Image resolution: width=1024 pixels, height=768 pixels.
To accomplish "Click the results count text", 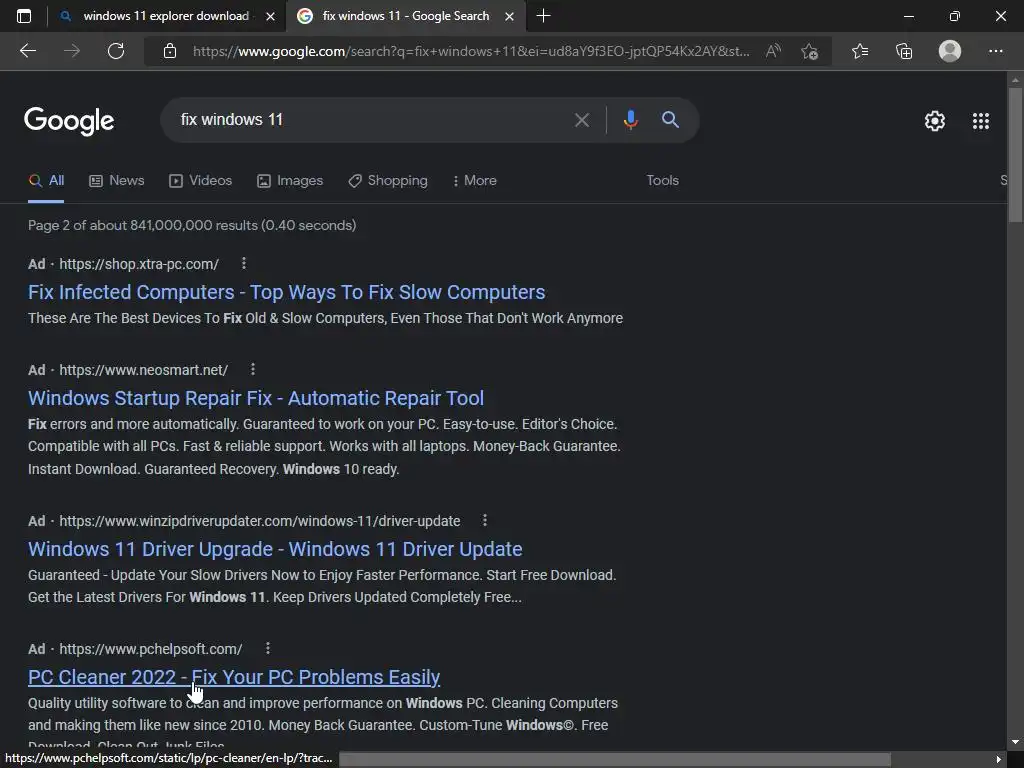I will tap(192, 225).
